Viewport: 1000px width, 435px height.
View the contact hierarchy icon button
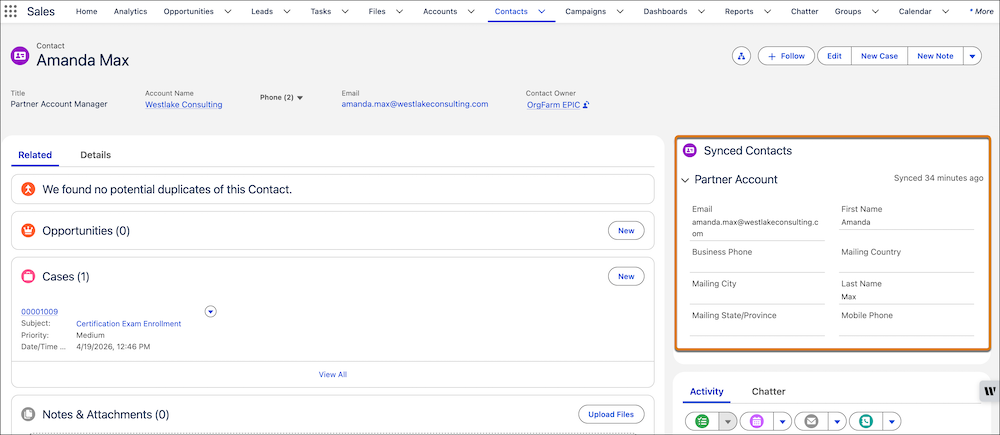point(741,56)
